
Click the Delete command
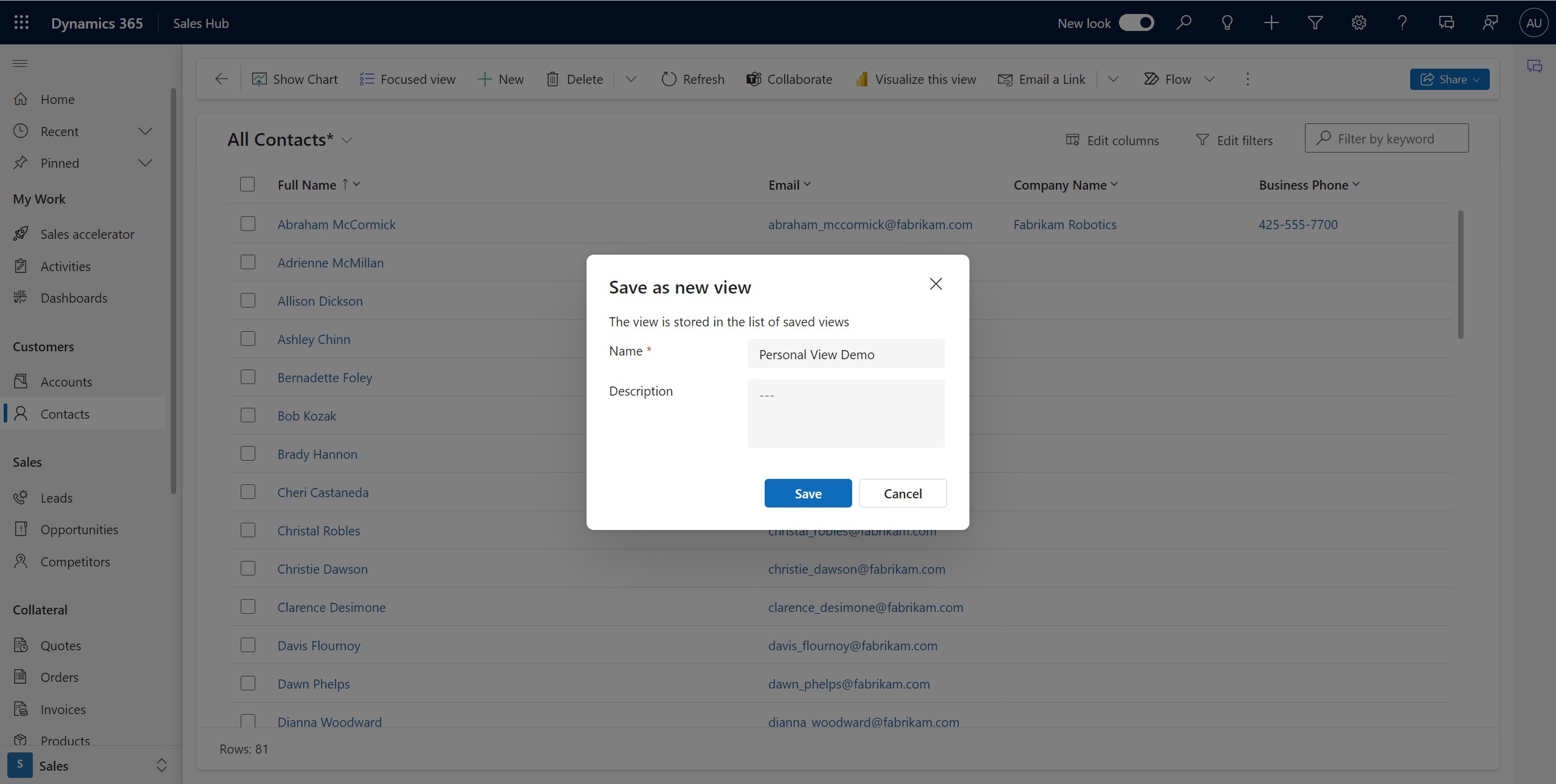click(x=574, y=79)
